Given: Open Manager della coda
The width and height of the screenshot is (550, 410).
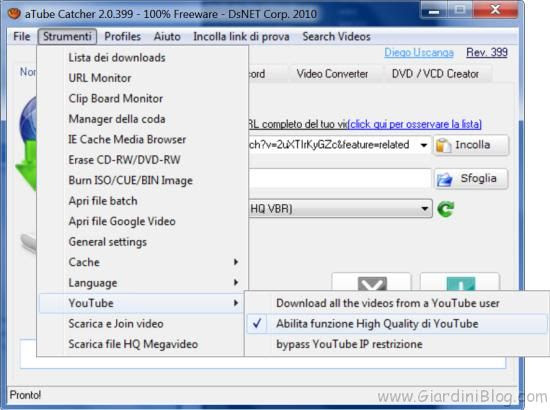Looking at the screenshot, I should coord(141,119).
